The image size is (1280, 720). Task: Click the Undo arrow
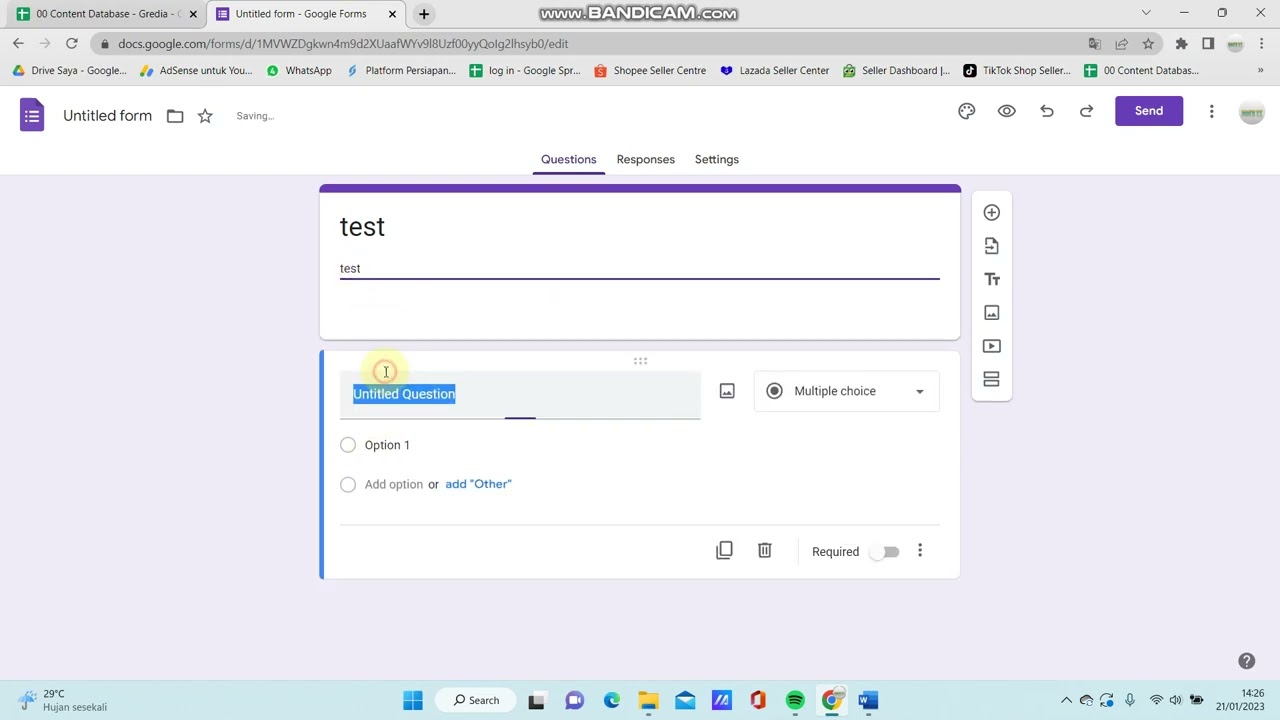(1046, 111)
